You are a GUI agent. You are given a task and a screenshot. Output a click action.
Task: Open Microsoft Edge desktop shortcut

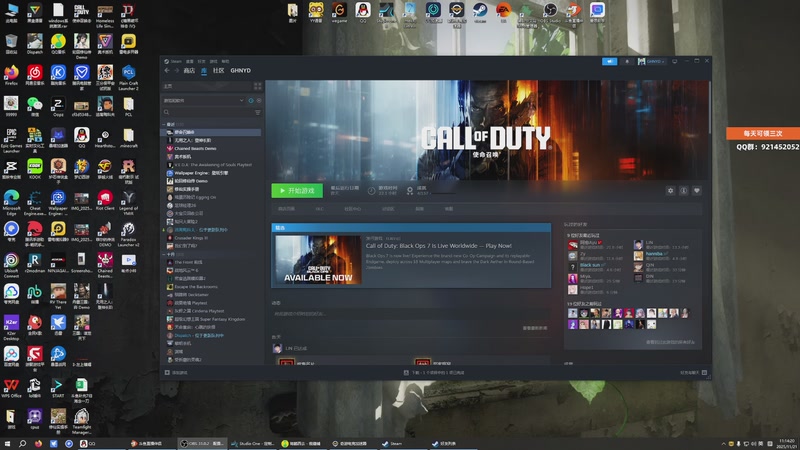point(11,203)
